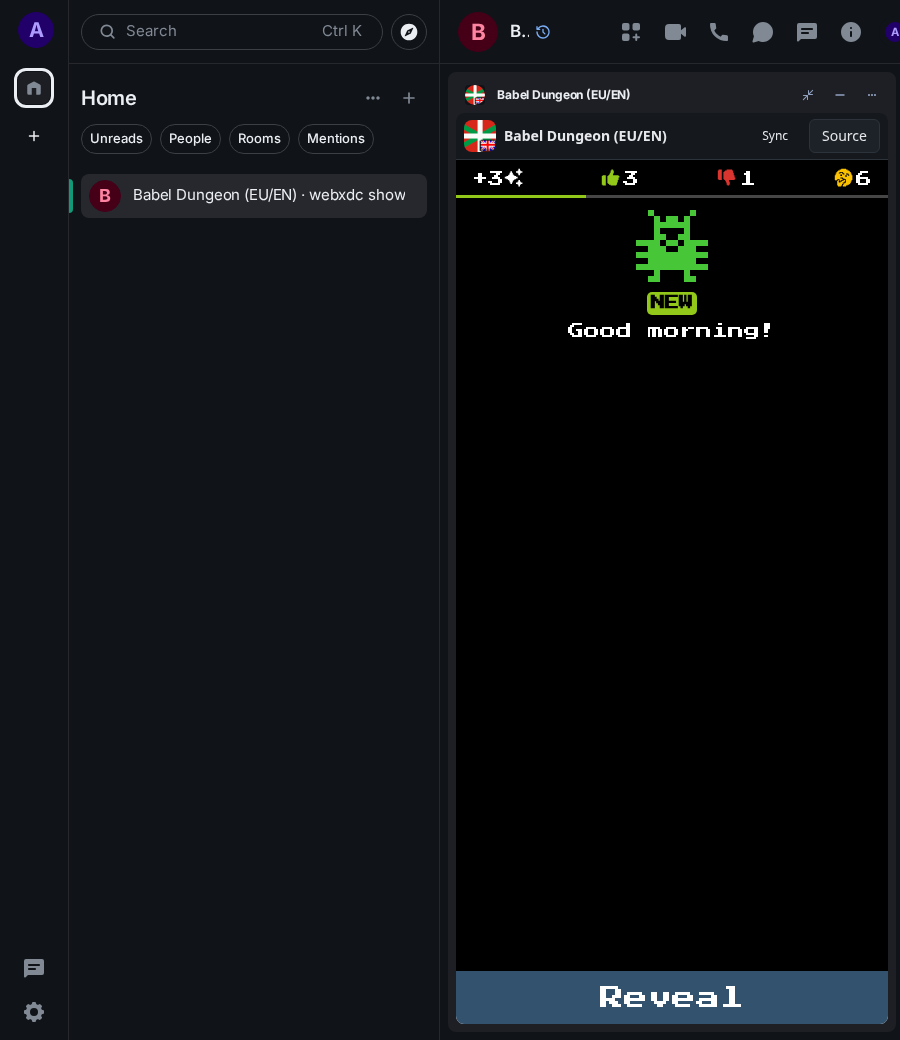
Task: Click the thumbs-up count of 3
Action: (x=619, y=178)
